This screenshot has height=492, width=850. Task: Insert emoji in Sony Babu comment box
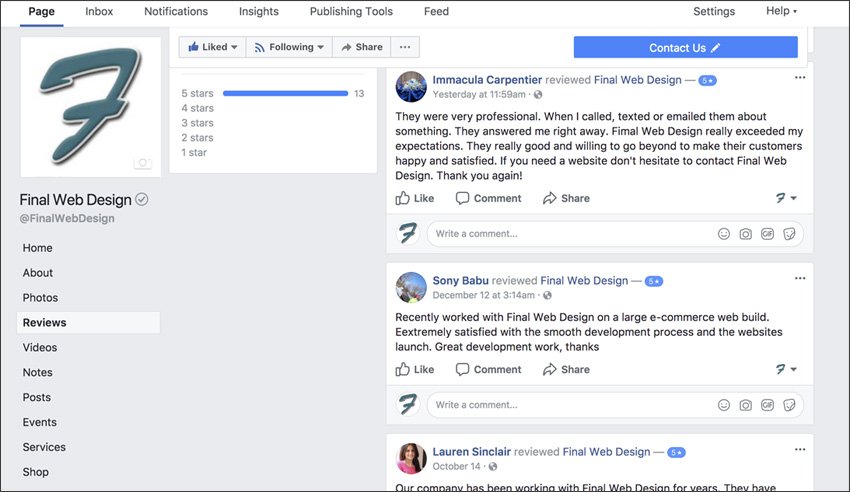click(724, 405)
